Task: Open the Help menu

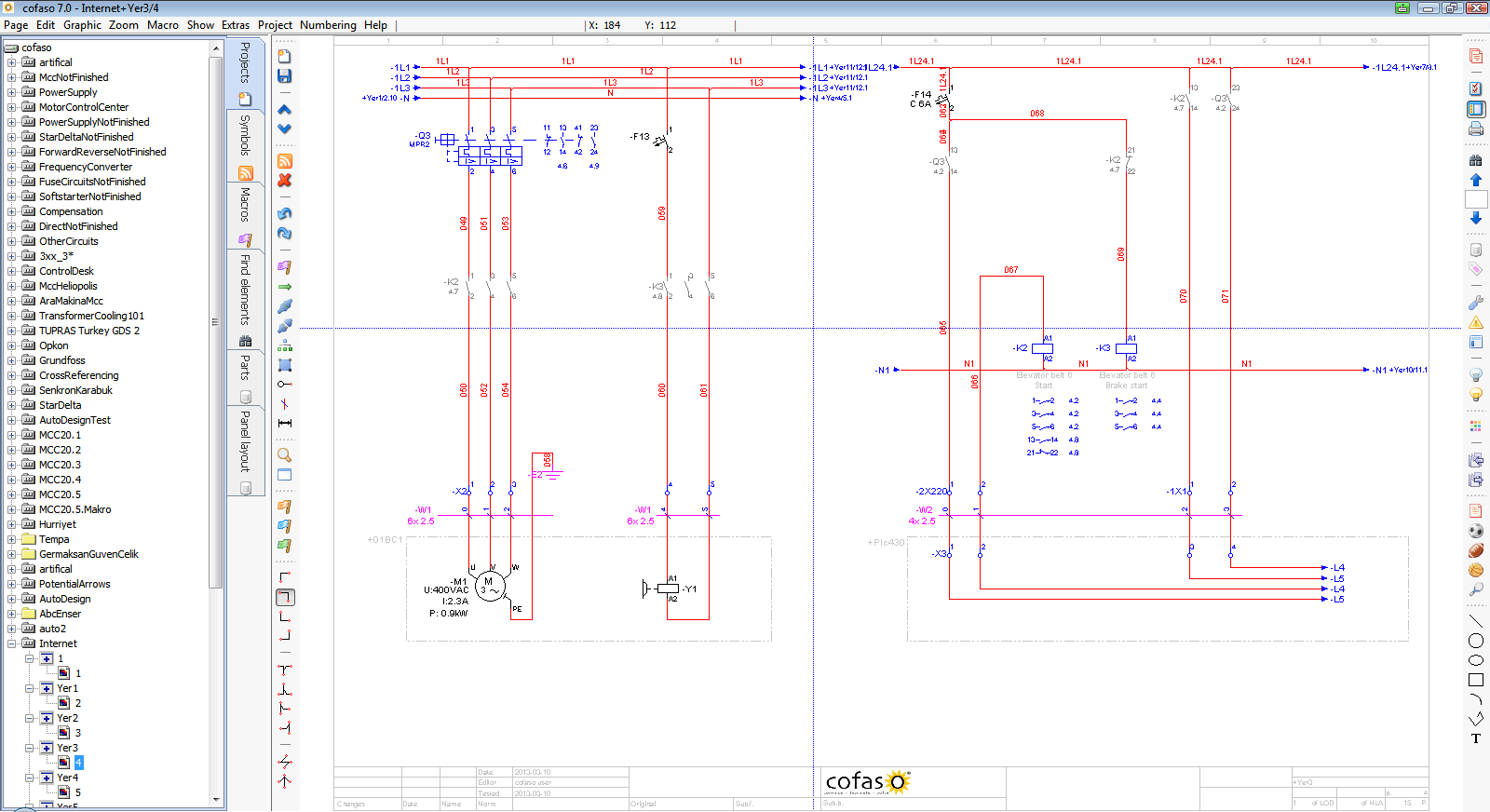Action: [375, 25]
